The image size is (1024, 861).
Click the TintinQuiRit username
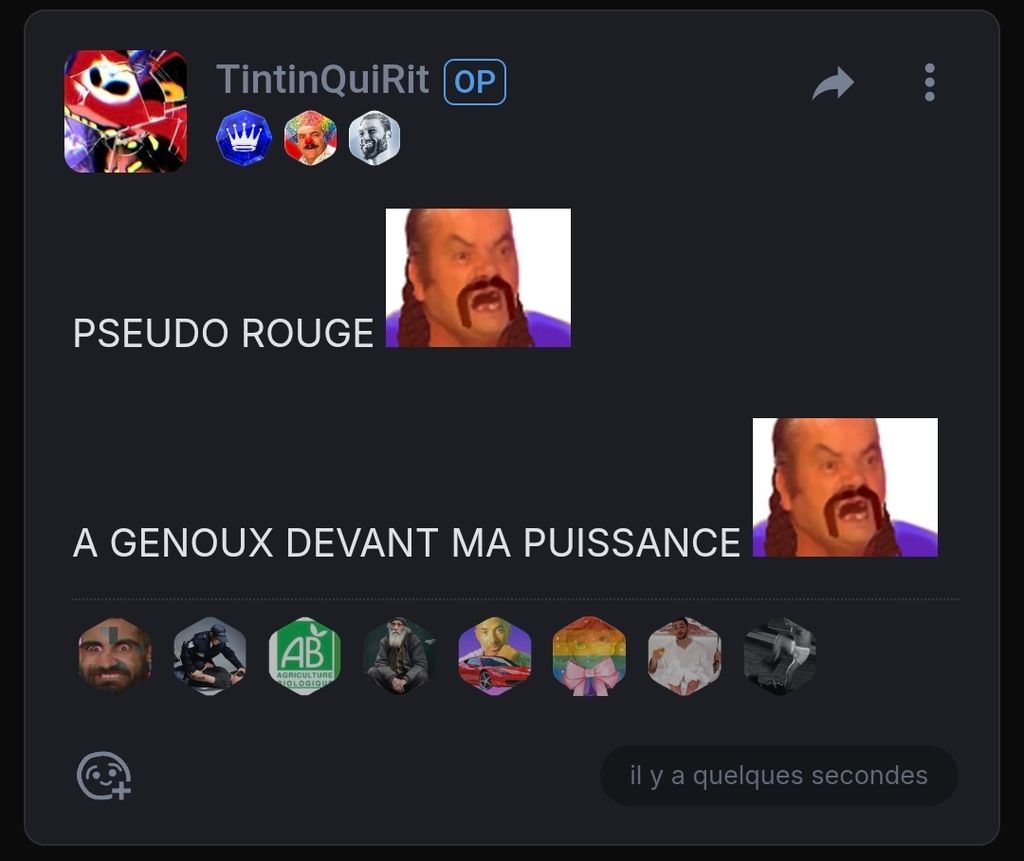pyautogui.click(x=323, y=80)
